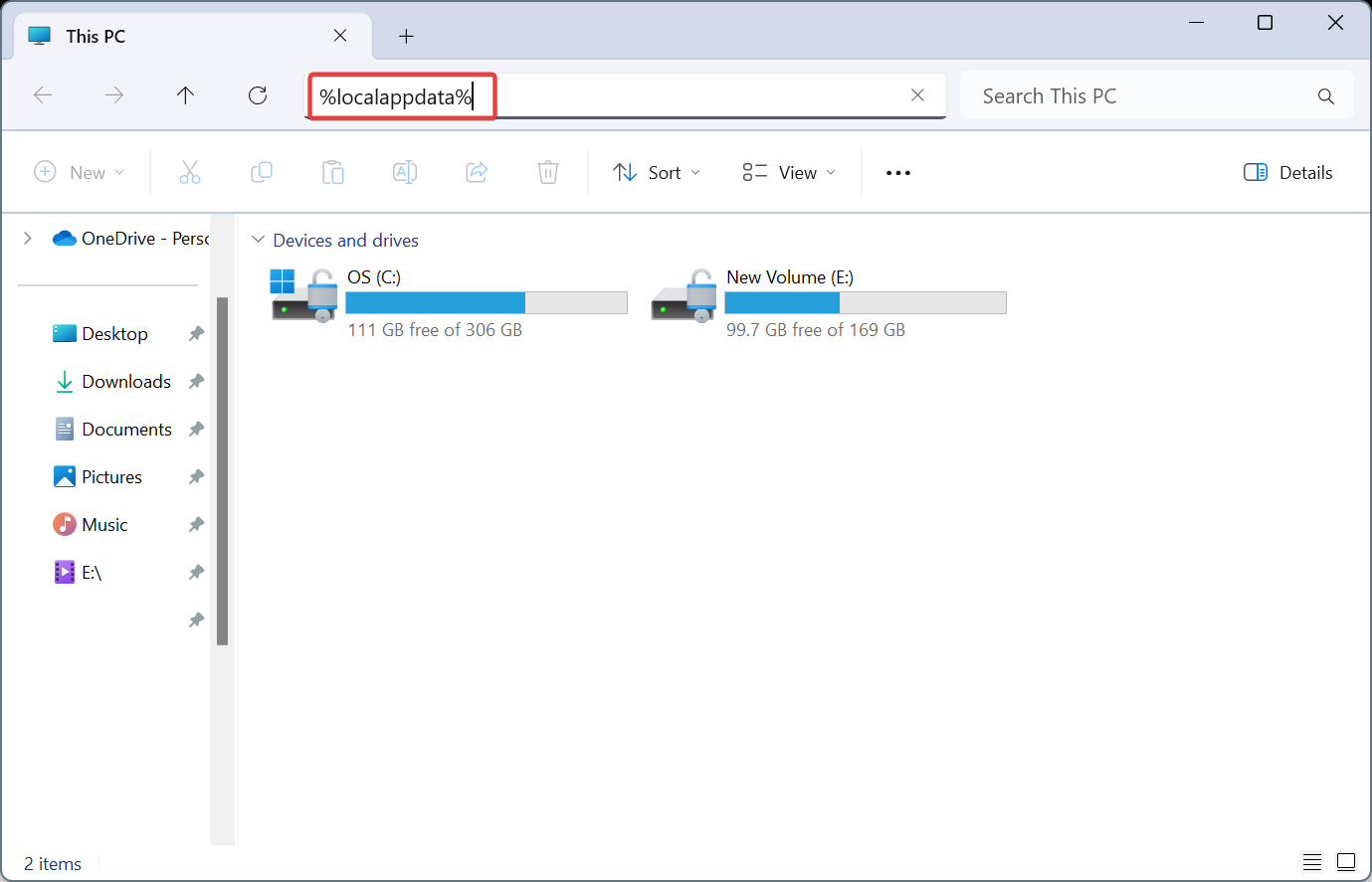Collapse the Devices and drives group
The height and width of the screenshot is (882, 1372).
pyautogui.click(x=259, y=240)
